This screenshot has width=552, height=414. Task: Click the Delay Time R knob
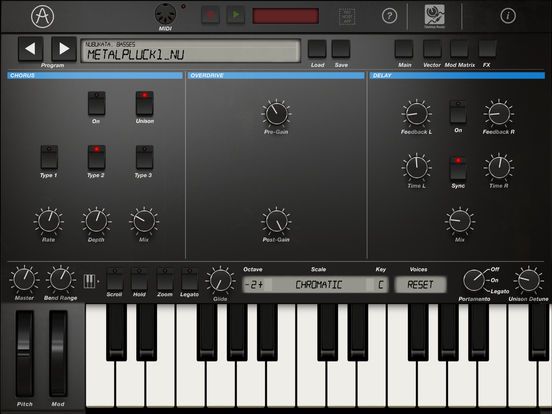pos(498,168)
